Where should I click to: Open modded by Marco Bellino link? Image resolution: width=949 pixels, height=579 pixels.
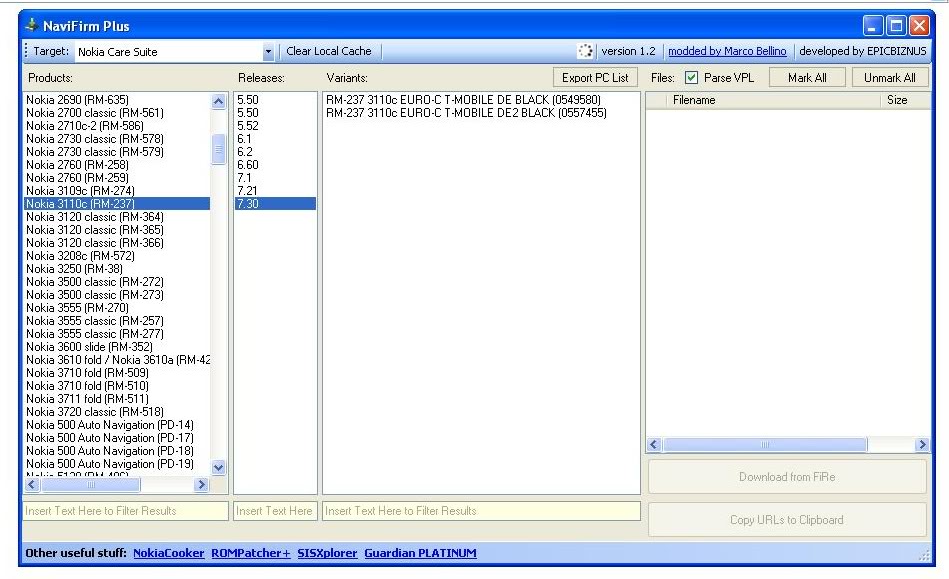(x=727, y=51)
